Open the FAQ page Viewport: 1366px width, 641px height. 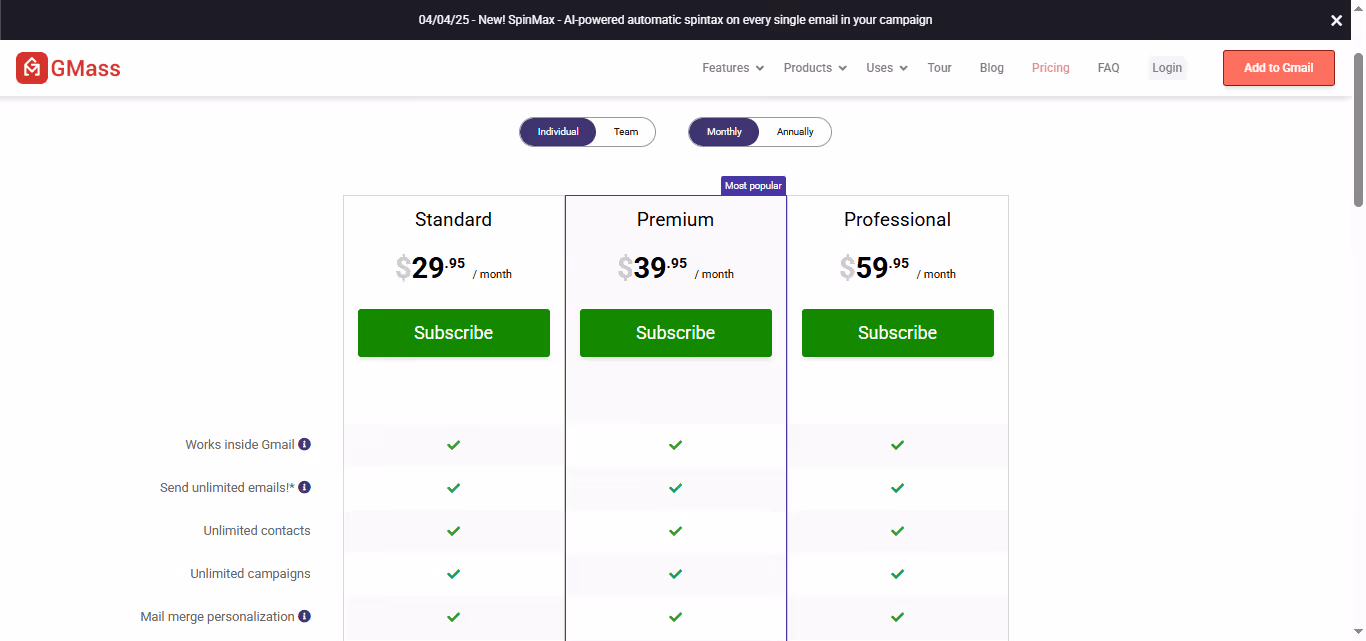pyautogui.click(x=1108, y=68)
